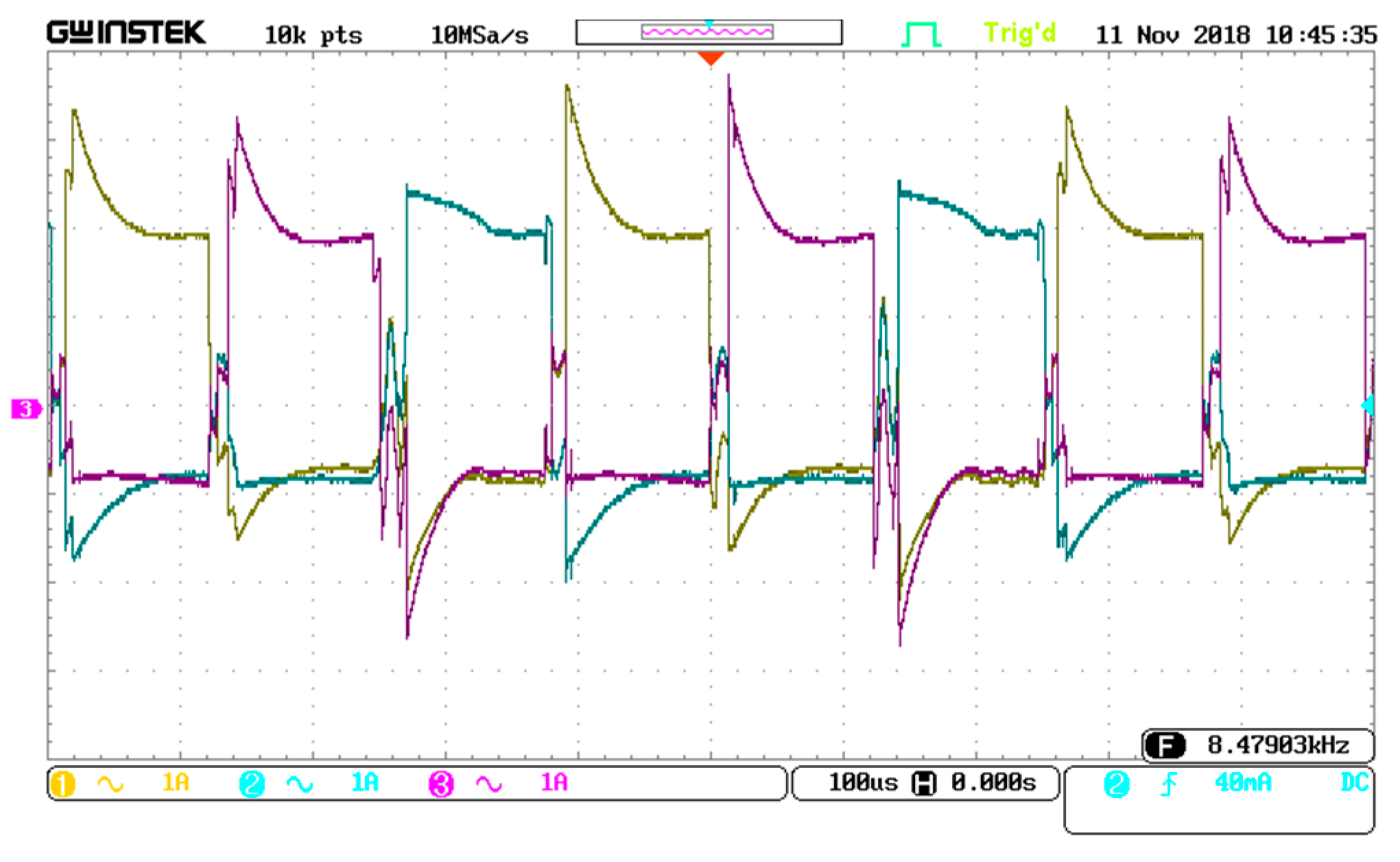Click the yellow channel 1 badge
Image resolution: width=1400 pixels, height=862 pixels.
click(x=62, y=784)
